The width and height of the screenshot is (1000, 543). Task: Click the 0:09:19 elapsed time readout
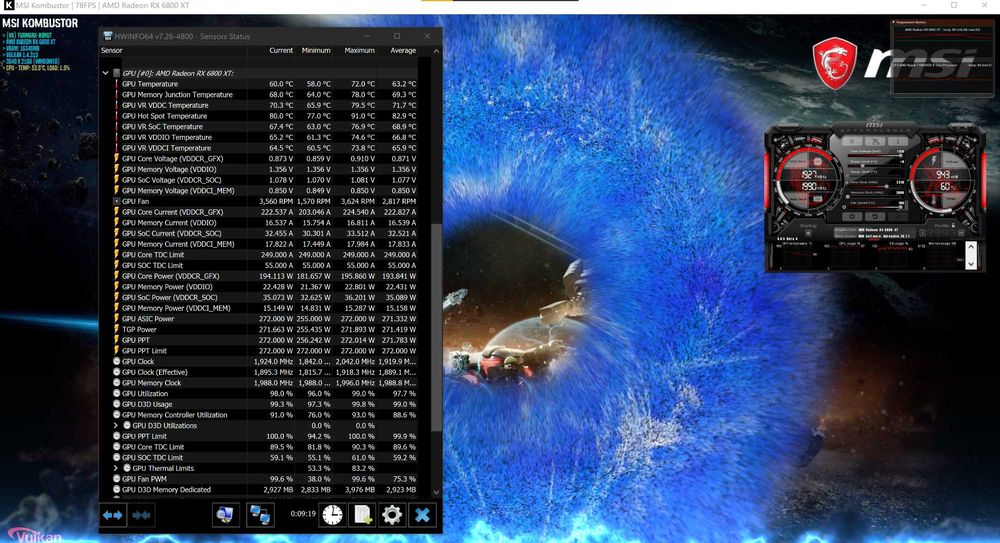tap(302, 513)
